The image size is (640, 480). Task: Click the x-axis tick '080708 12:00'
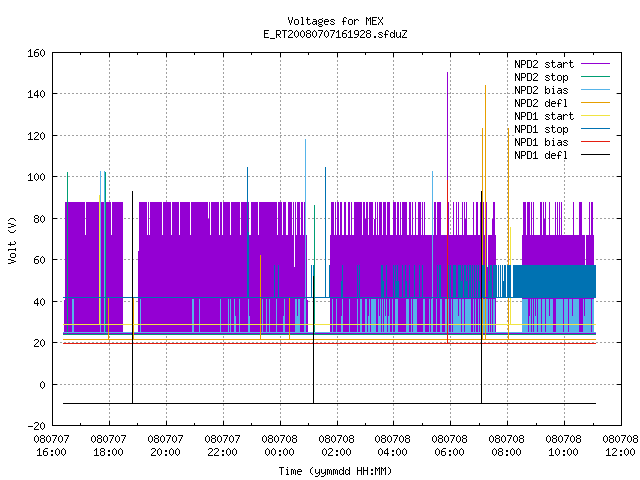point(620,446)
